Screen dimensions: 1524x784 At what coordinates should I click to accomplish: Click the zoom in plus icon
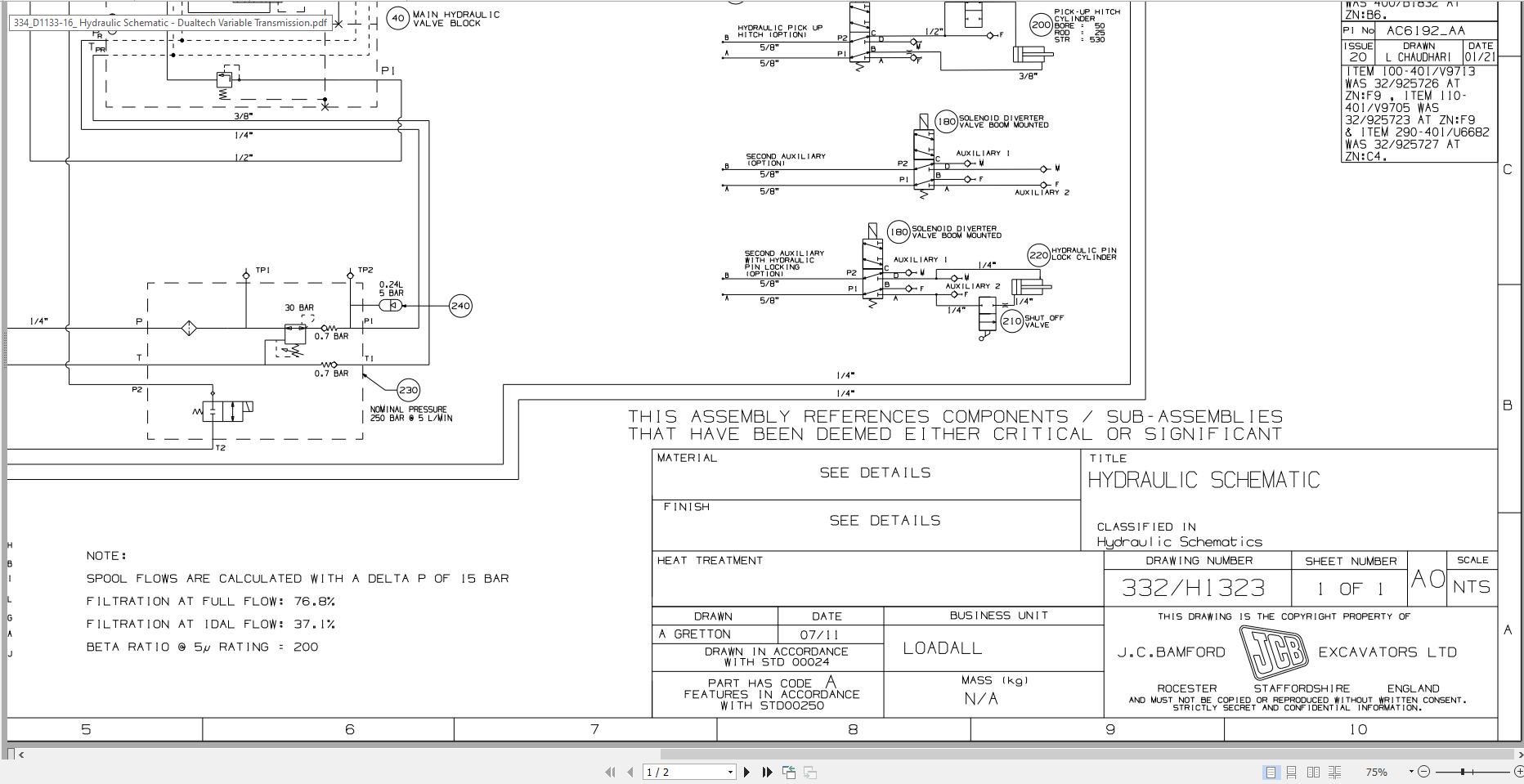(1519, 771)
